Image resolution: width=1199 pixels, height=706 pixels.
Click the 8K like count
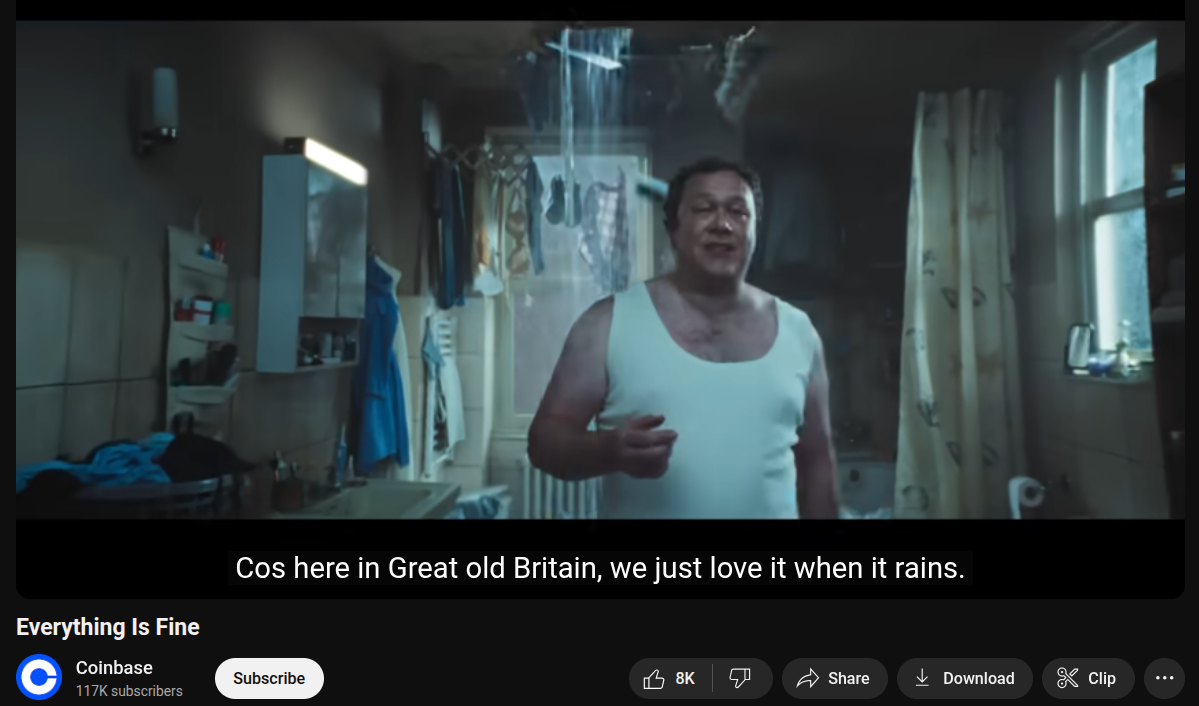click(x=685, y=678)
